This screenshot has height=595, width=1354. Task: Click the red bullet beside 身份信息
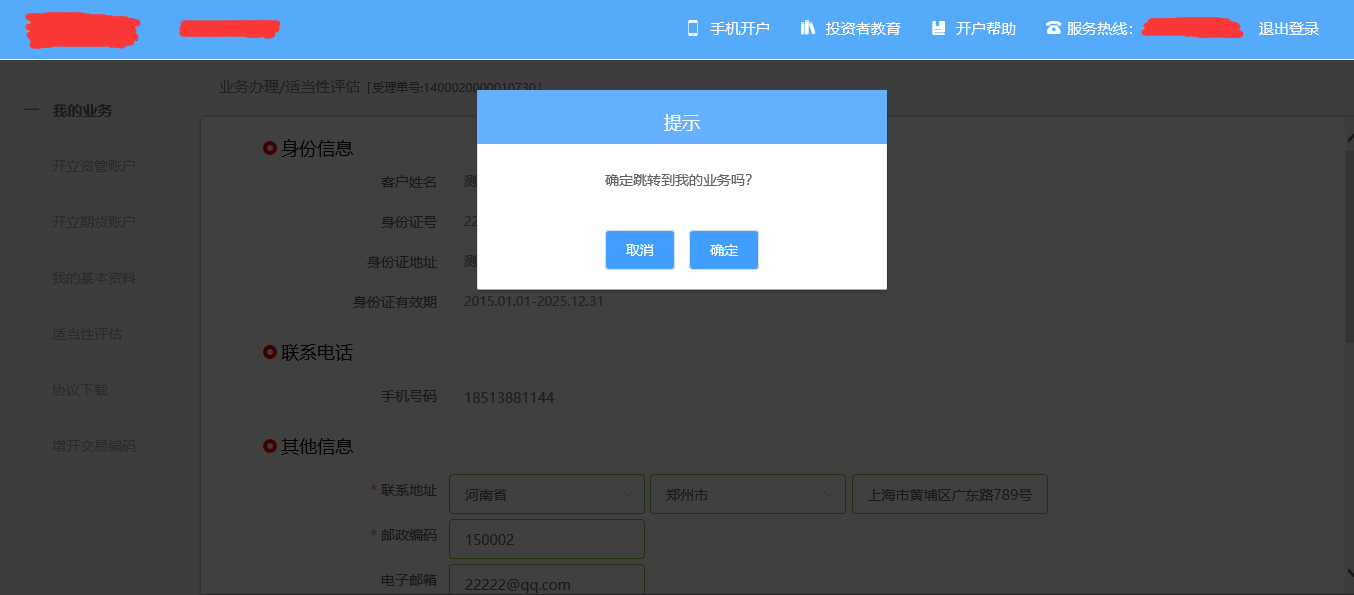coord(269,148)
